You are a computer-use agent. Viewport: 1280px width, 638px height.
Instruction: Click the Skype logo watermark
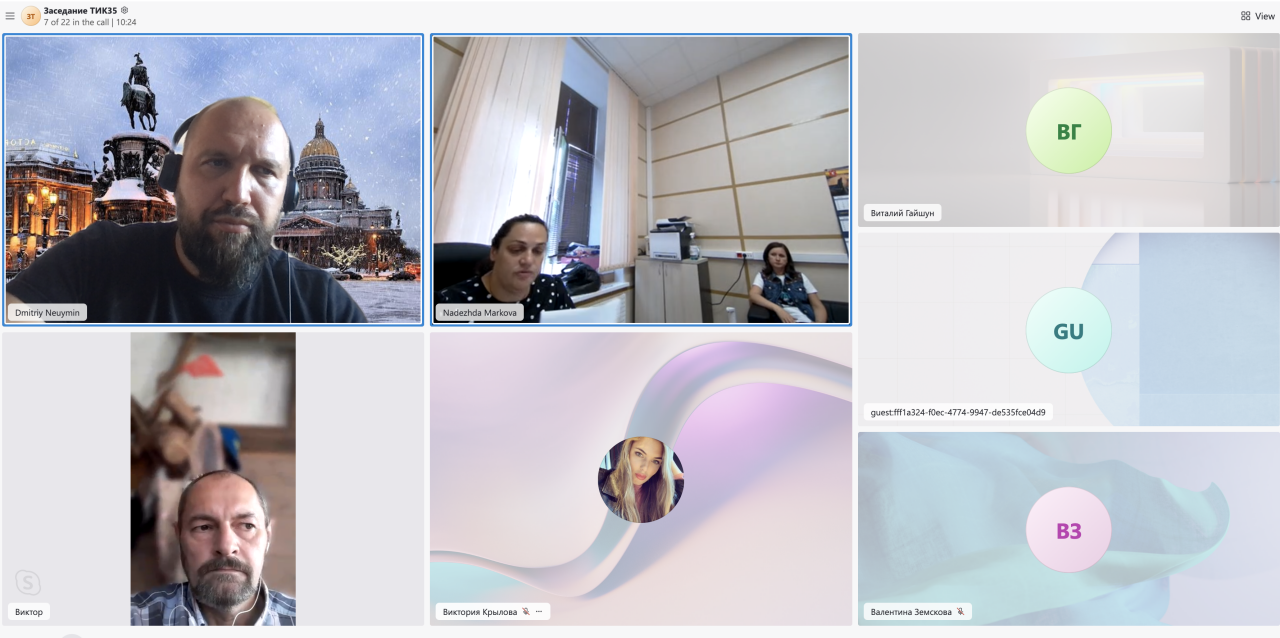pos(28,582)
